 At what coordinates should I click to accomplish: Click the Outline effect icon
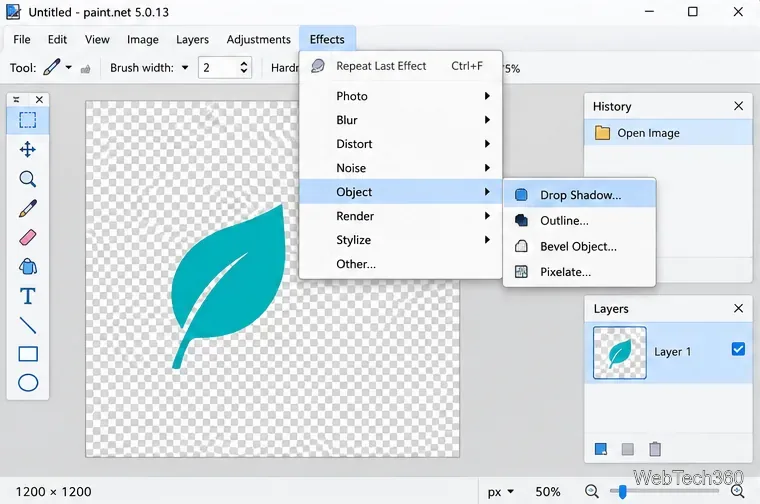[x=521, y=220]
